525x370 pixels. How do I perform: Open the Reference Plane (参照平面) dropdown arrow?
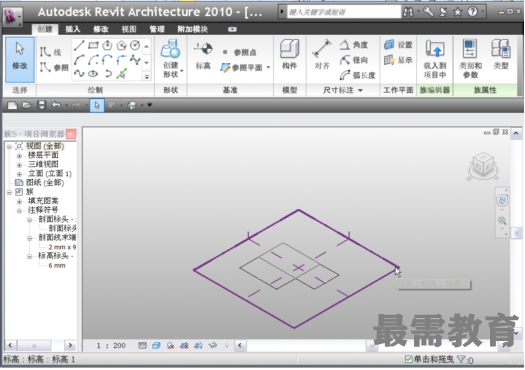coord(268,67)
